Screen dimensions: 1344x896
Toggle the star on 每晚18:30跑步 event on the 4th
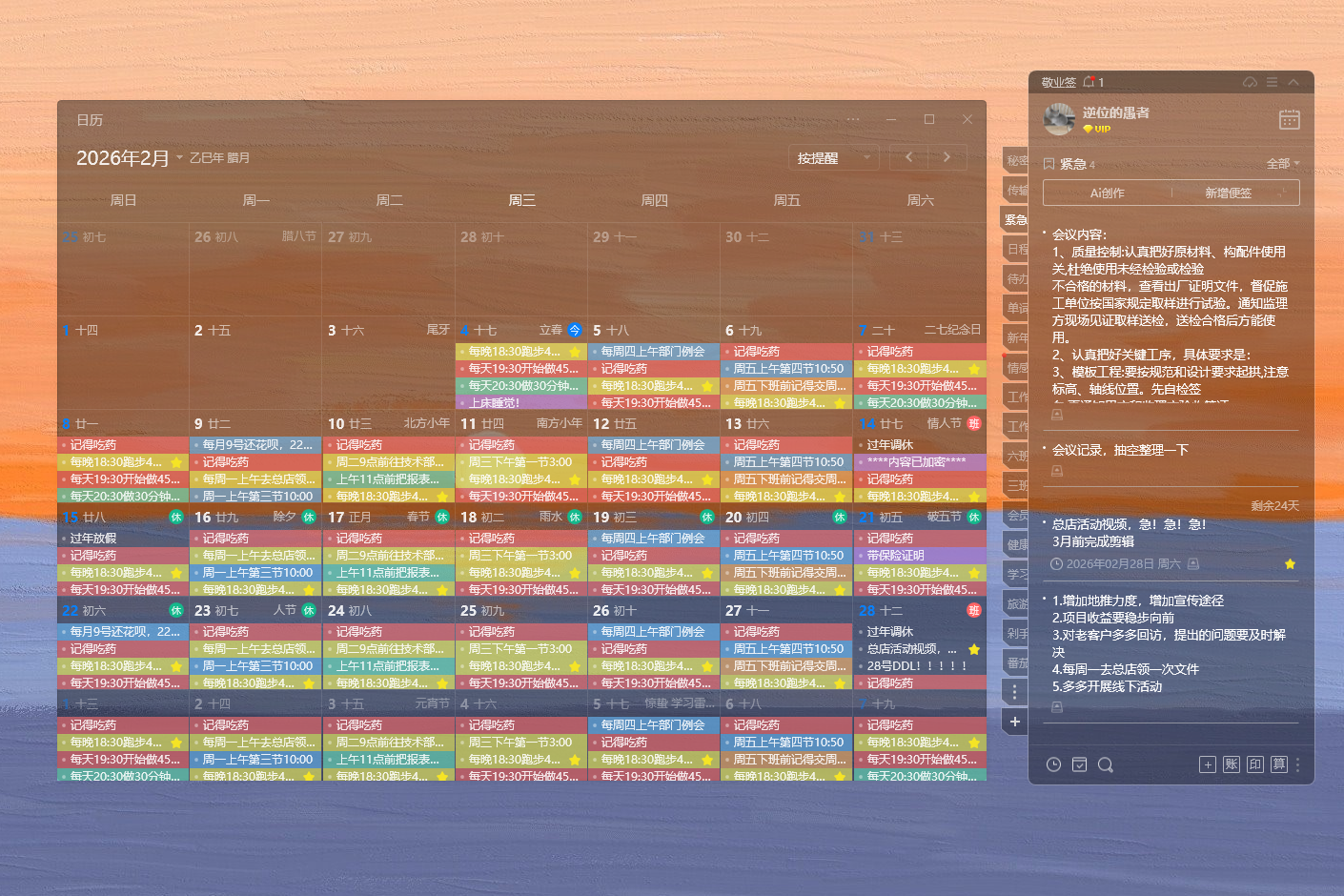pyautogui.click(x=575, y=352)
